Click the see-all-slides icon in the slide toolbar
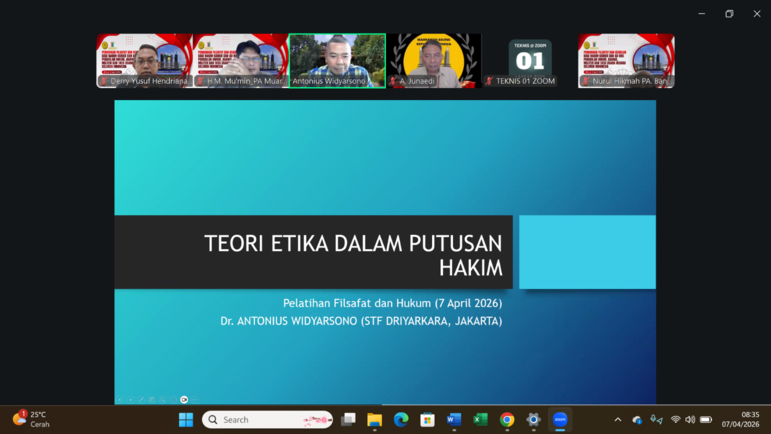The width and height of the screenshot is (771, 434). pos(152,400)
